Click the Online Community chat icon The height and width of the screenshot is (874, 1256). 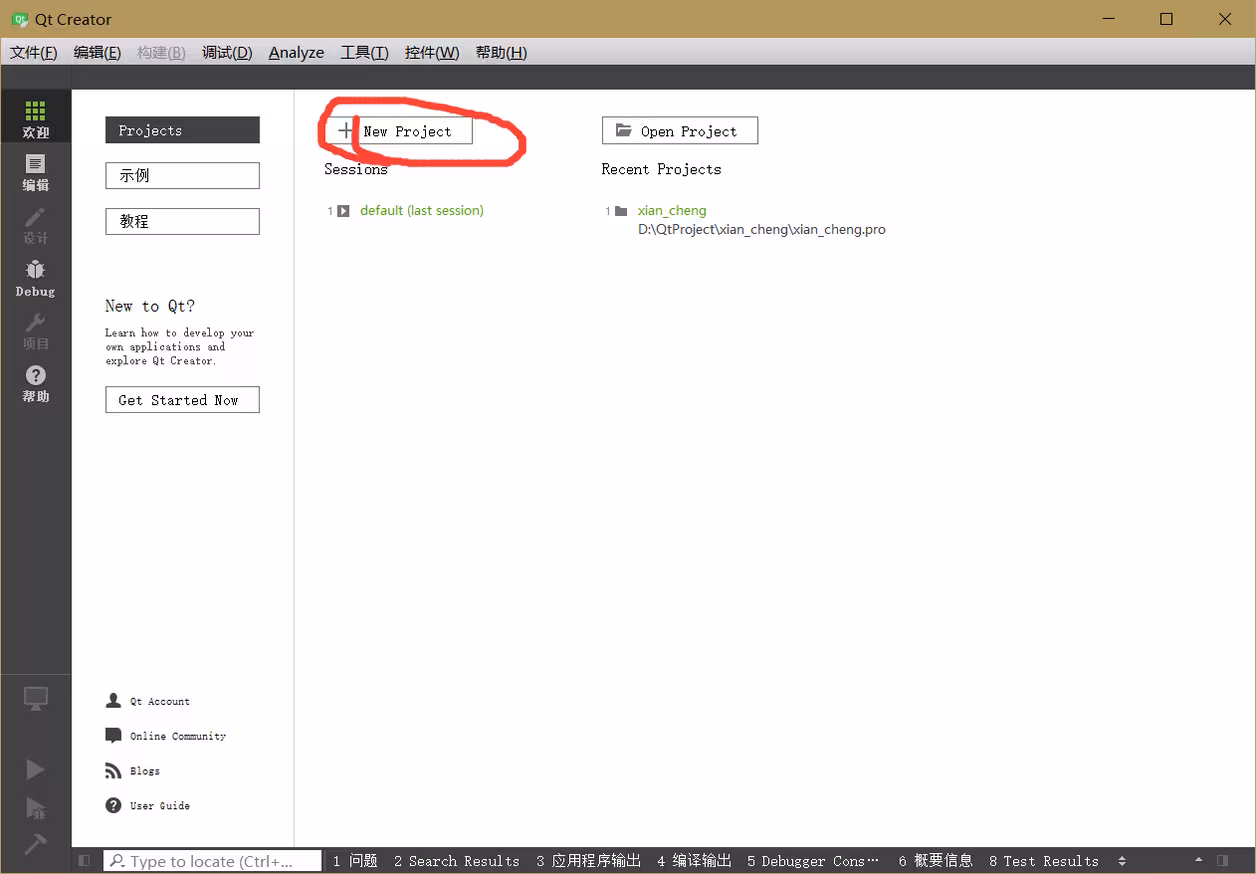(113, 736)
